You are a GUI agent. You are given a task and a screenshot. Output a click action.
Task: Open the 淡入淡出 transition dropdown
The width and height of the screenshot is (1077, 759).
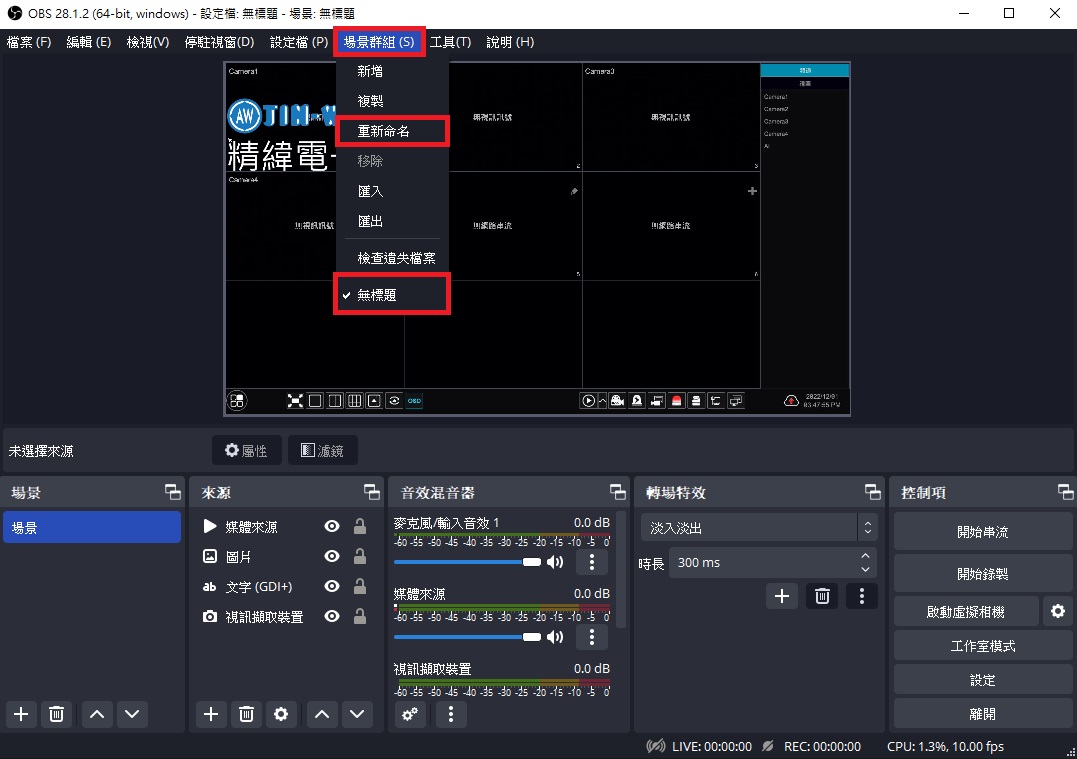click(759, 528)
